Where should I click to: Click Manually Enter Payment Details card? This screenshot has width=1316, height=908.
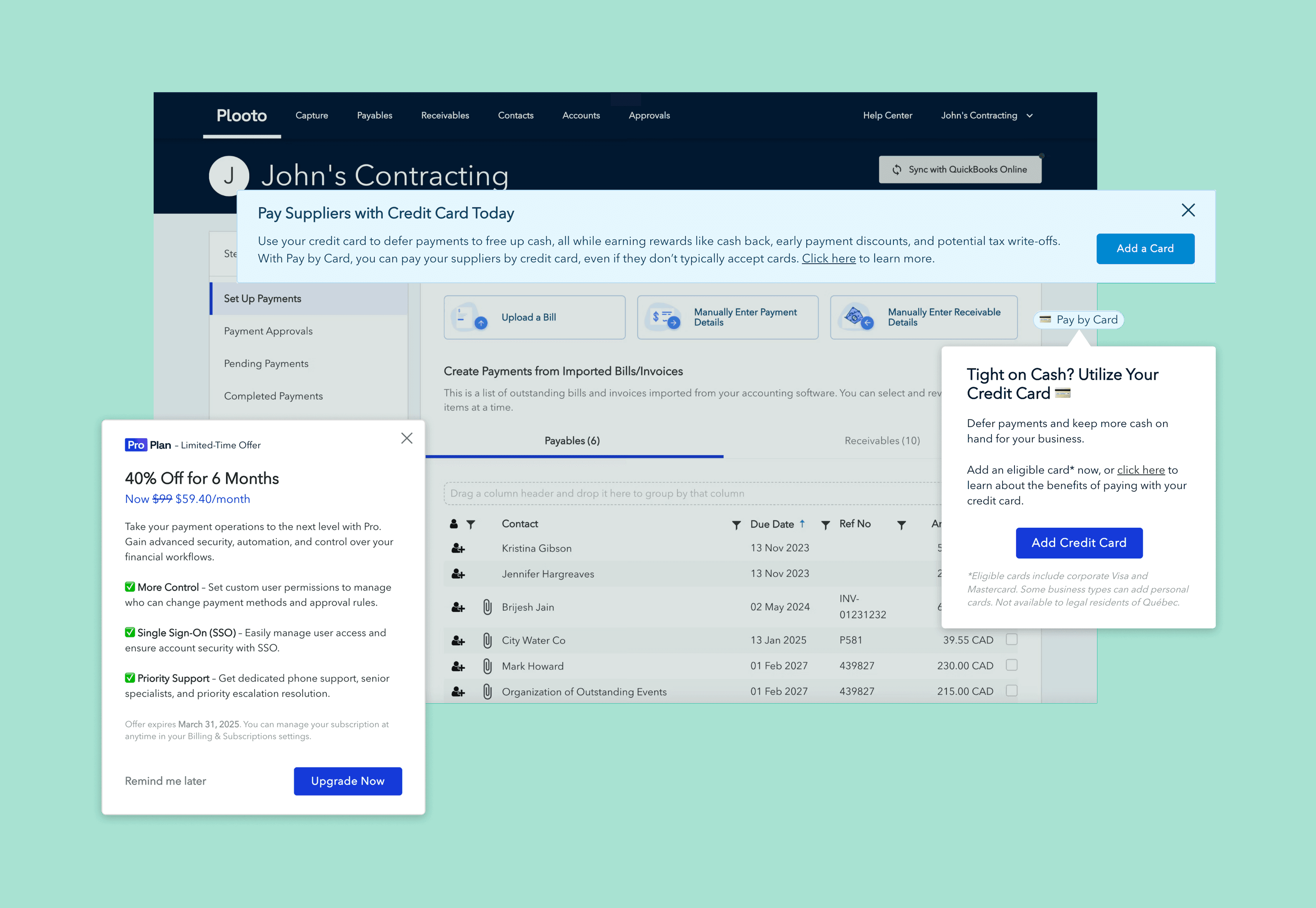click(727, 318)
